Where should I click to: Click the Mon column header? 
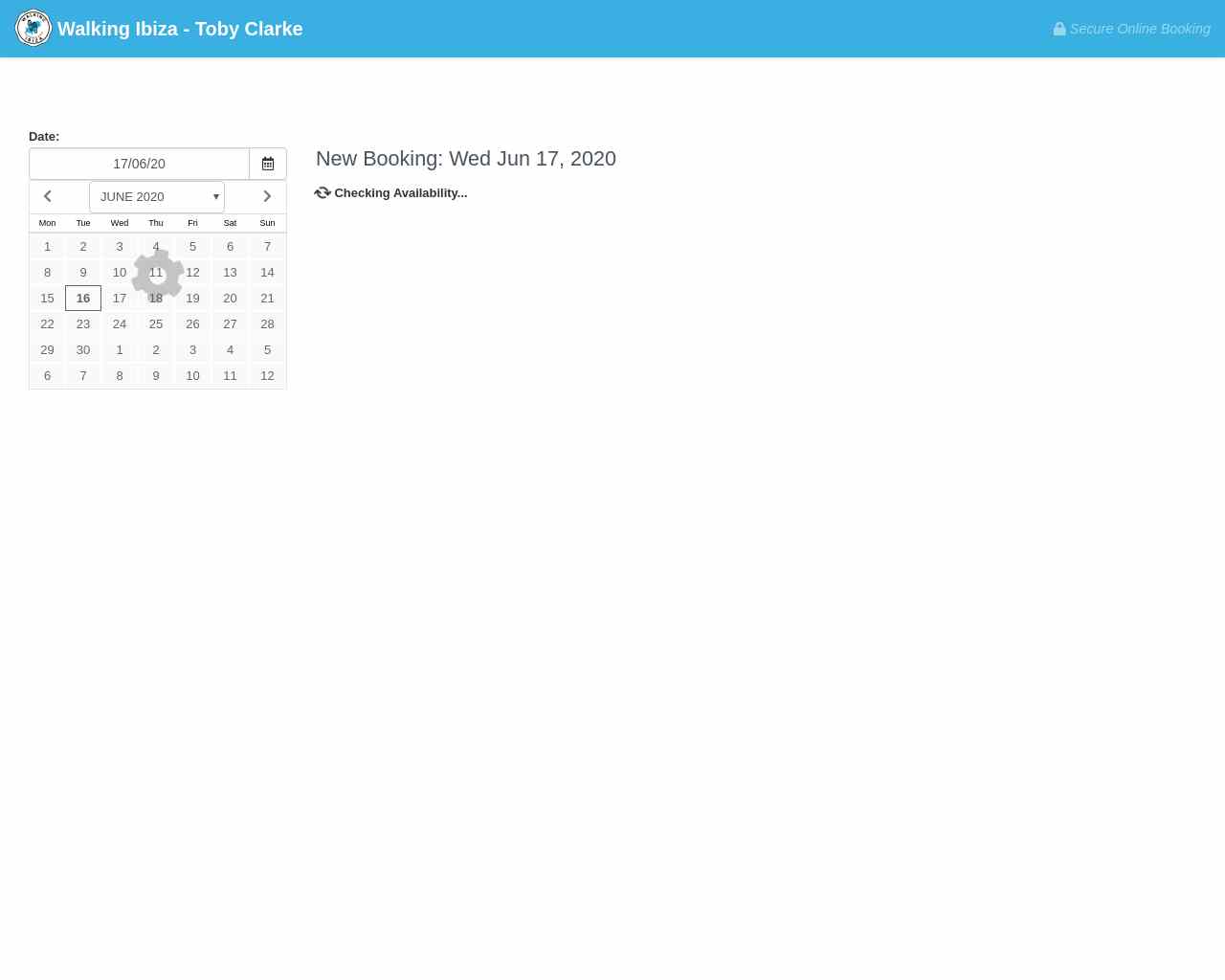[x=47, y=223]
